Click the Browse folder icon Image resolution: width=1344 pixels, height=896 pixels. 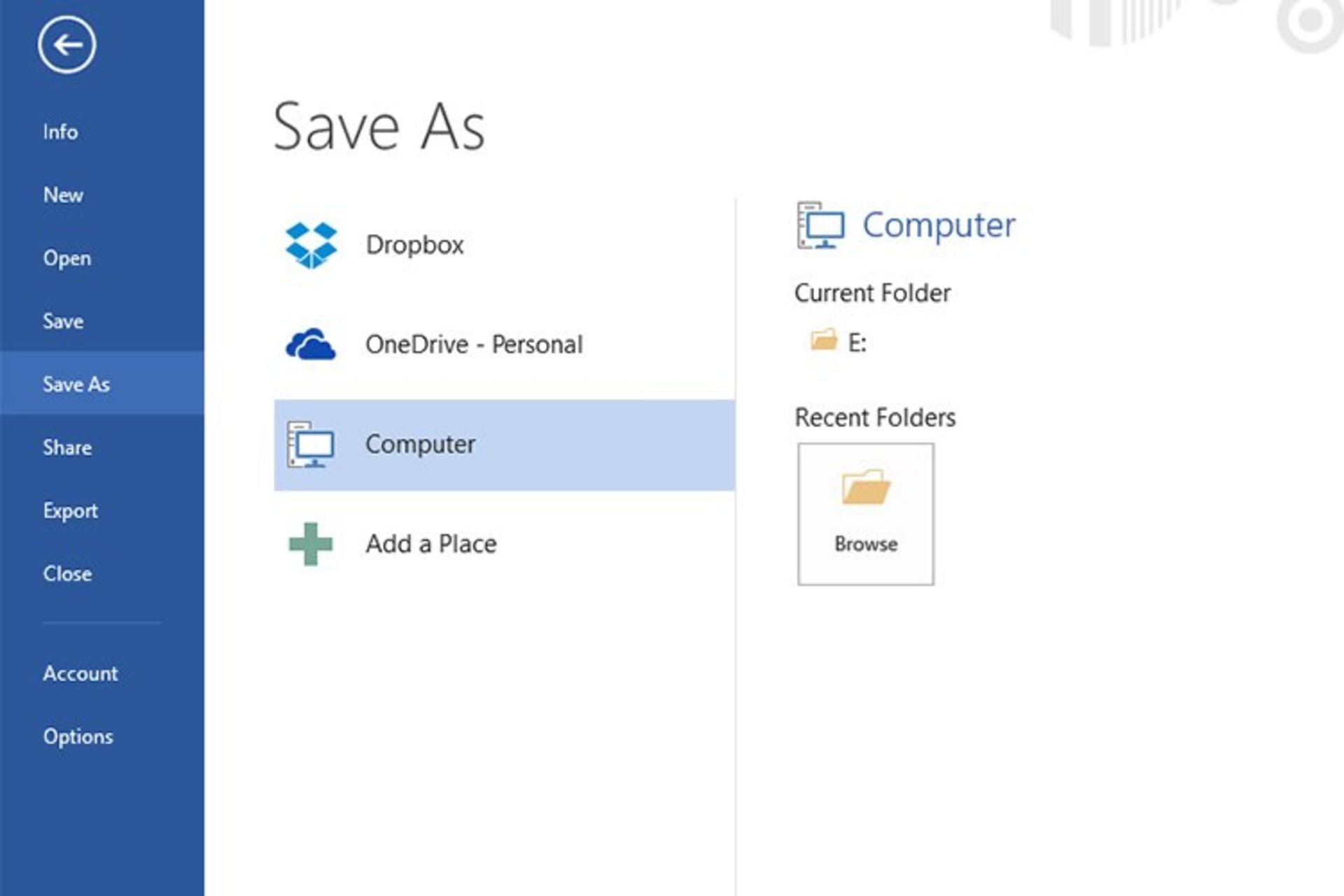click(866, 488)
